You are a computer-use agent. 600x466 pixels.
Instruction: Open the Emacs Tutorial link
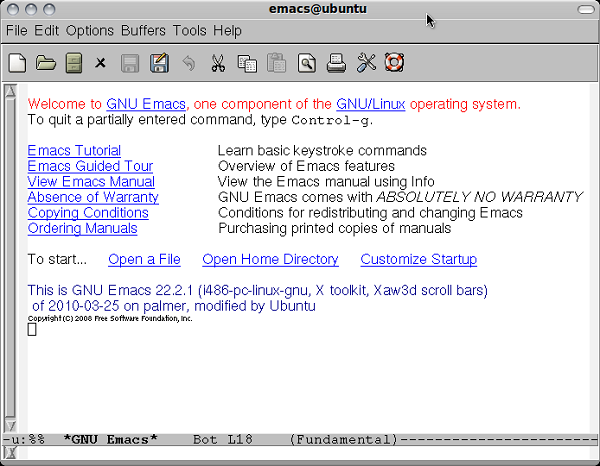pyautogui.click(x=74, y=150)
